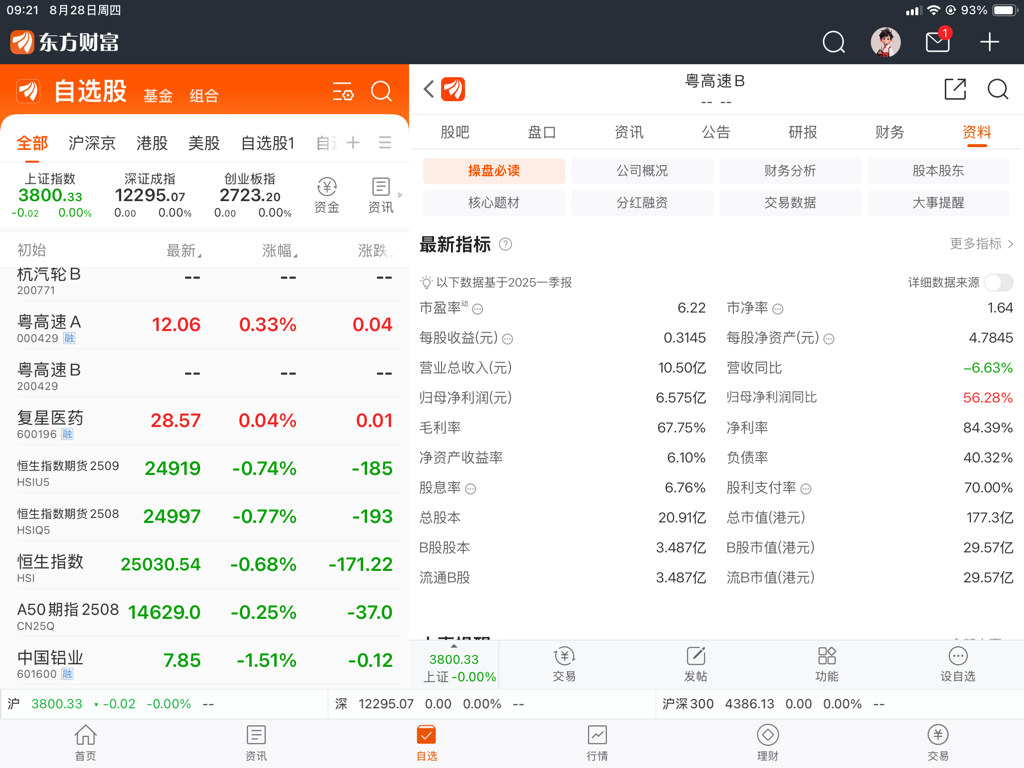This screenshot has width=1024, height=768.
Task: Open 中国铝业 row in watchlist
Action: click(204, 661)
